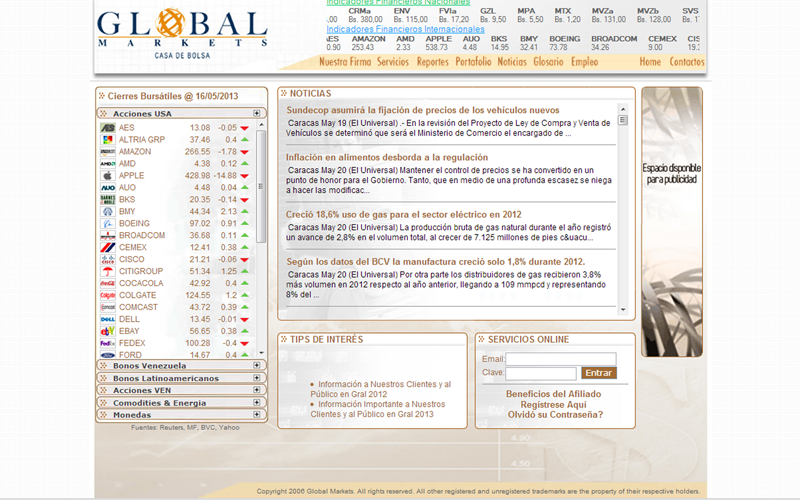Click the Espacio disponible para publicidad banner

[x=672, y=221]
